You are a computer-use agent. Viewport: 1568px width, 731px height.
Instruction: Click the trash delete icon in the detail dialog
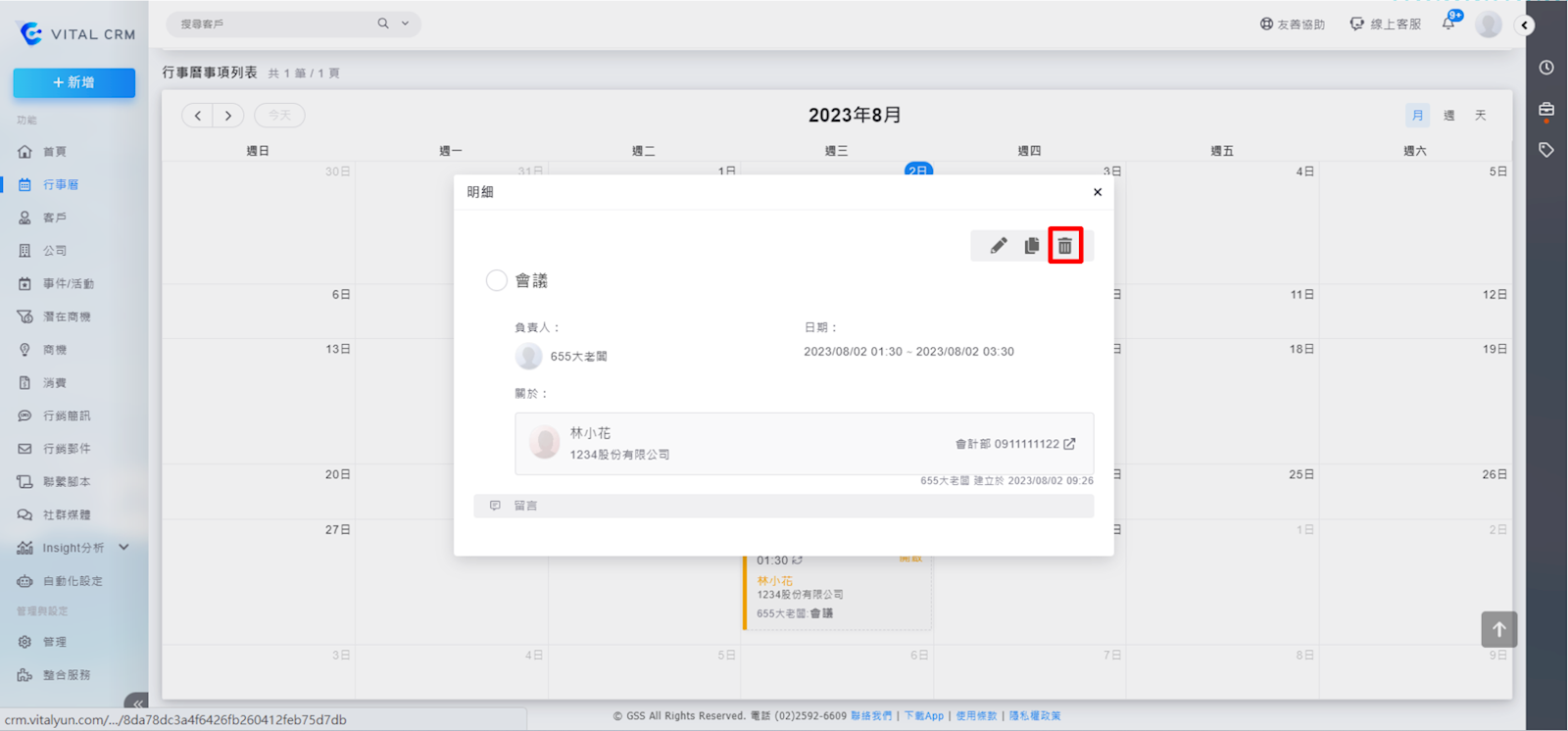pos(1065,246)
